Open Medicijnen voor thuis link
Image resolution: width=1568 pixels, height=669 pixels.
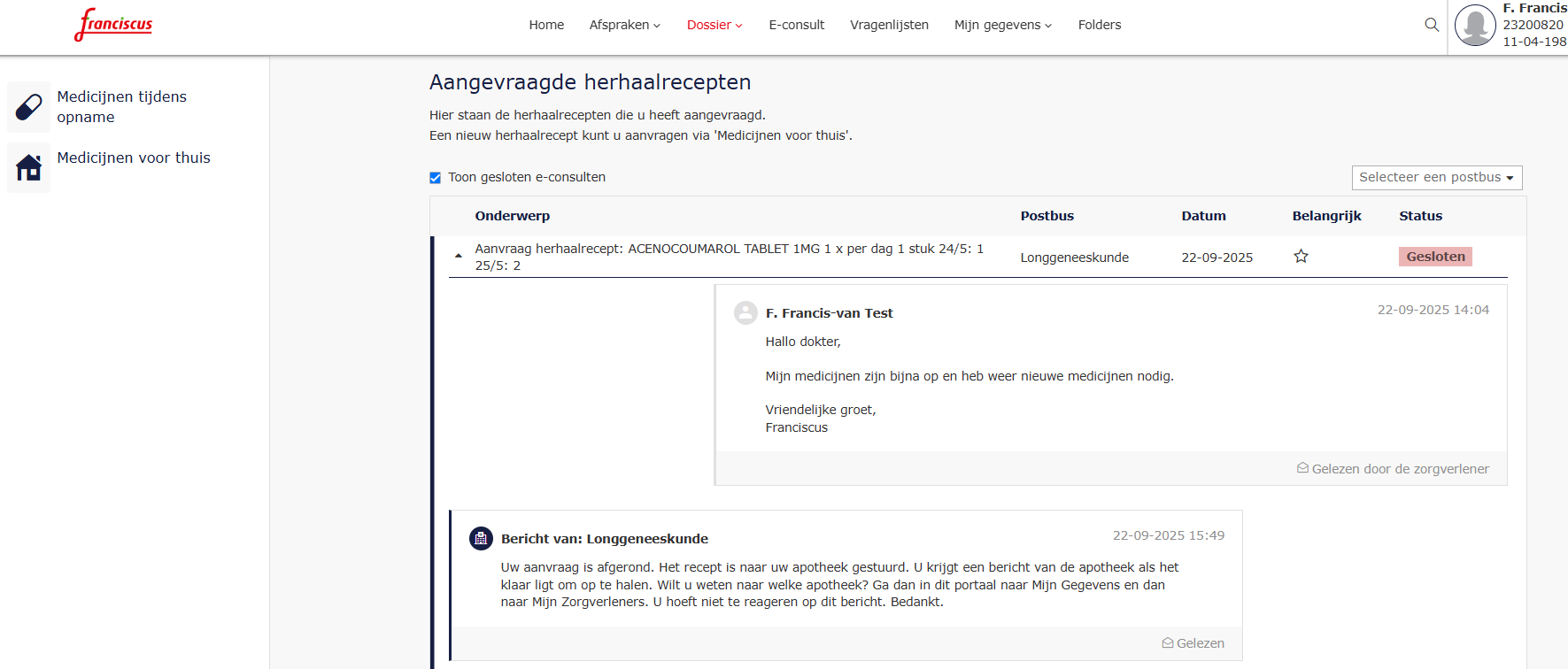134,158
